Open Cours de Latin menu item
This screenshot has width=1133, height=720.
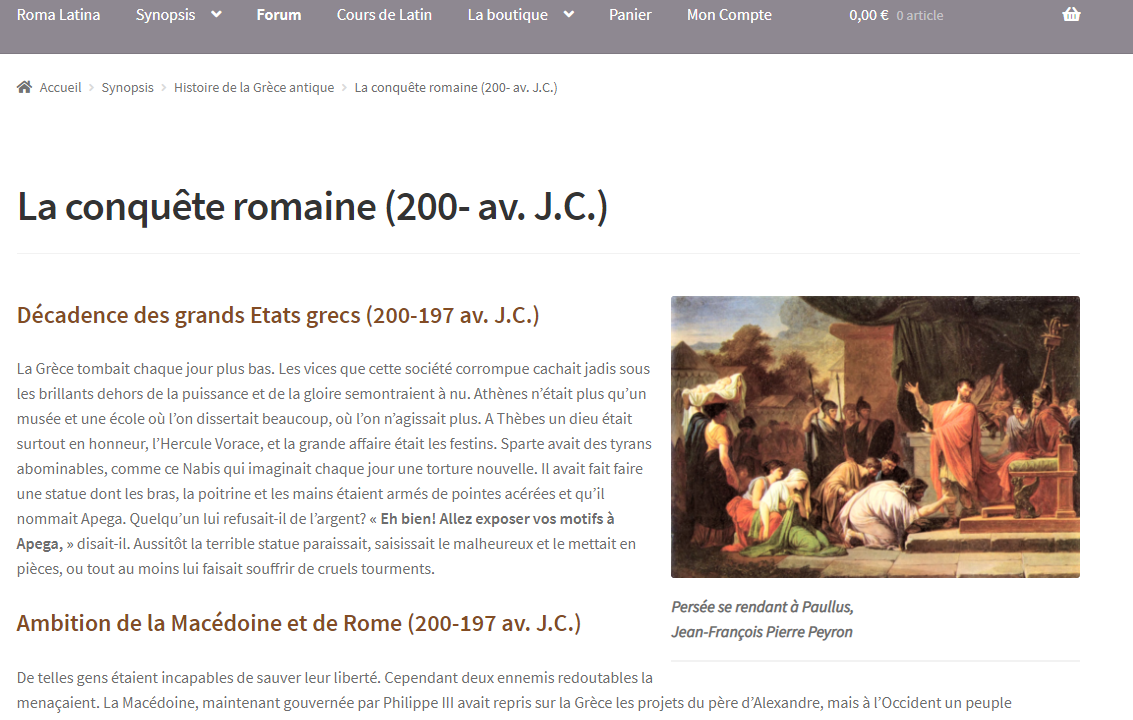click(384, 15)
